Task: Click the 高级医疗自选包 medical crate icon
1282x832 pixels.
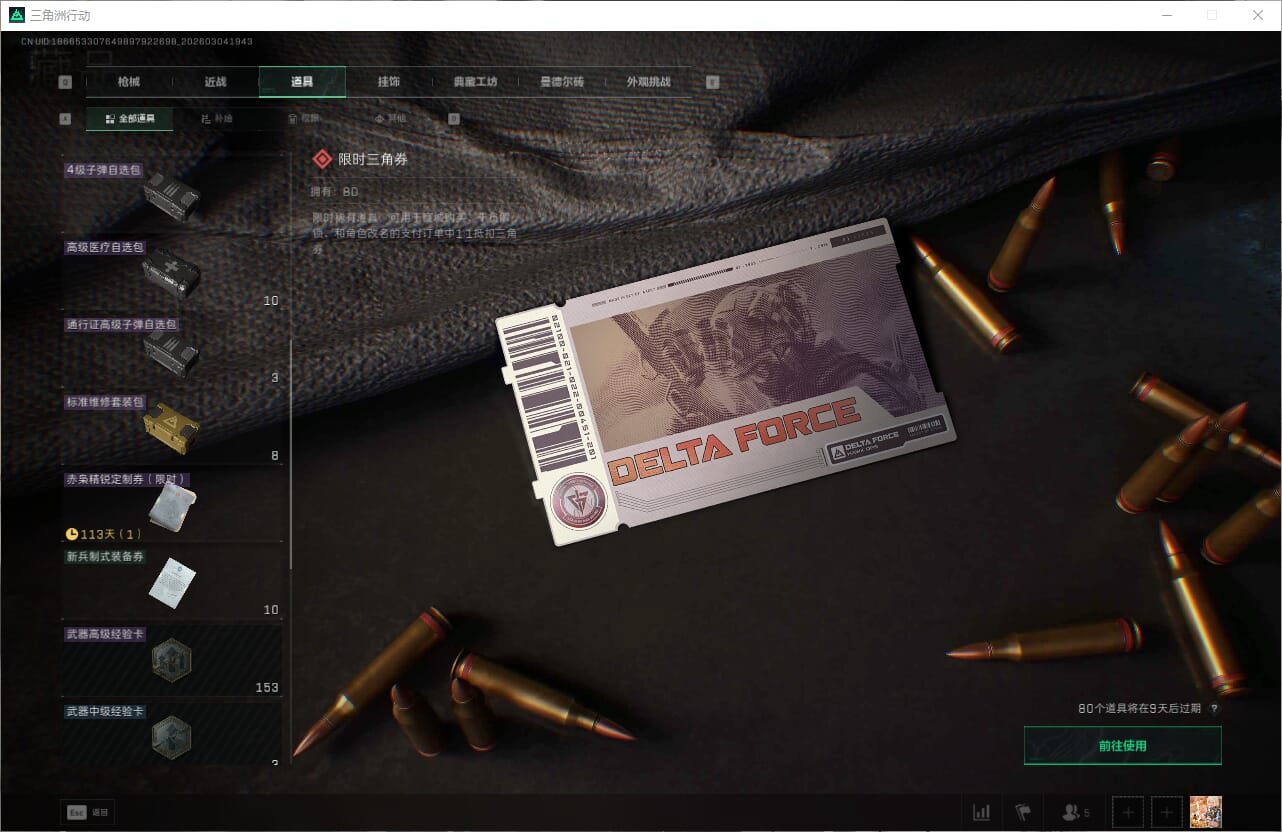Action: click(x=171, y=272)
